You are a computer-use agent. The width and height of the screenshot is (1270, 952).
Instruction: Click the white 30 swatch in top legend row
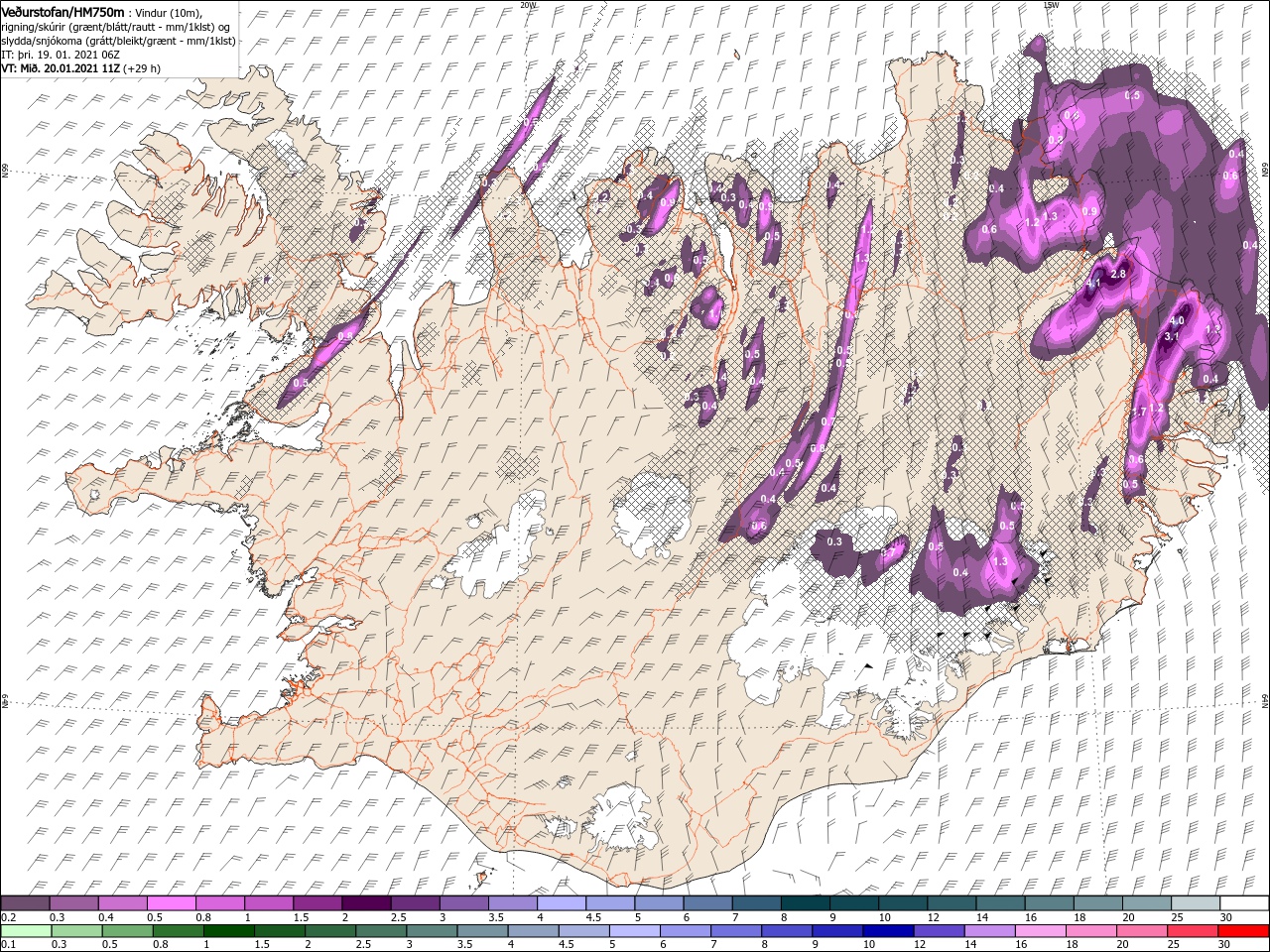1243,903
